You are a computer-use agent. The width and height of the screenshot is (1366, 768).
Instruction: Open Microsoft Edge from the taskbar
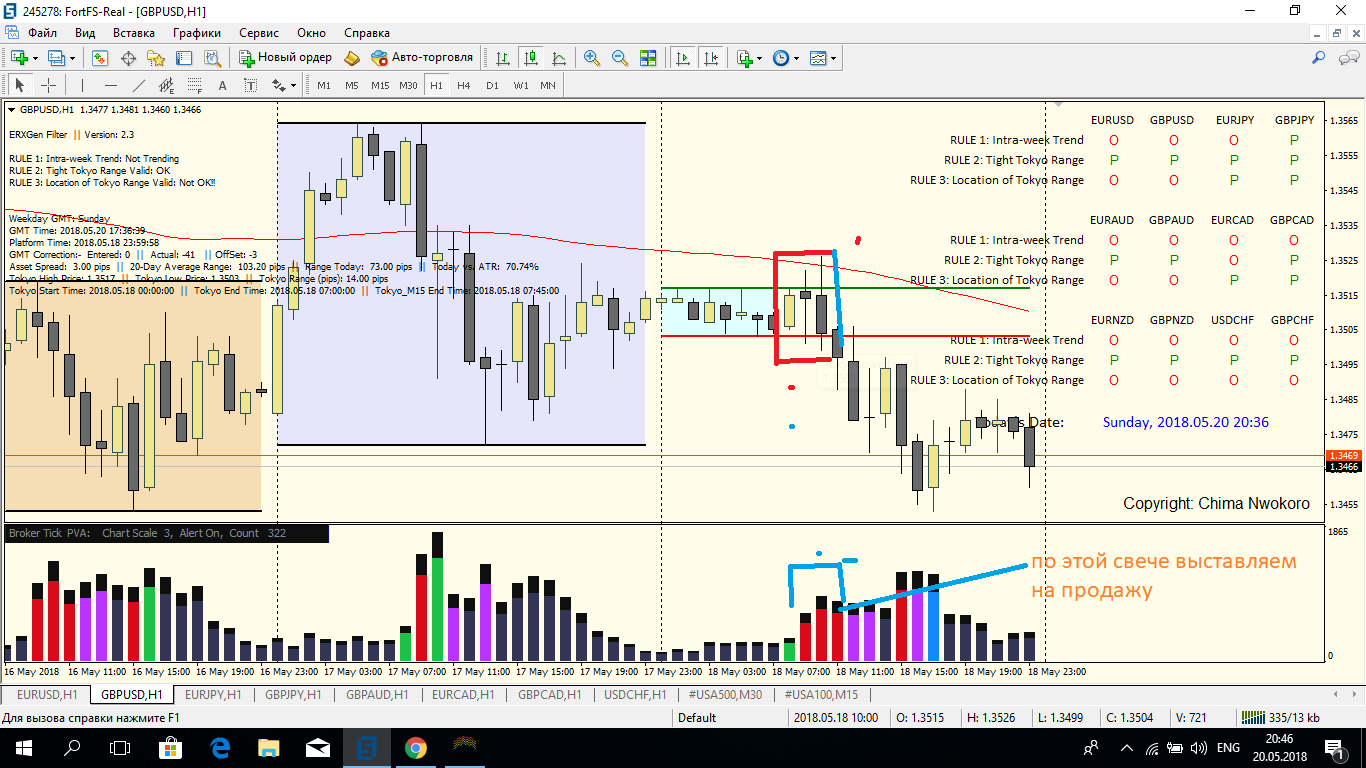pyautogui.click(x=220, y=747)
